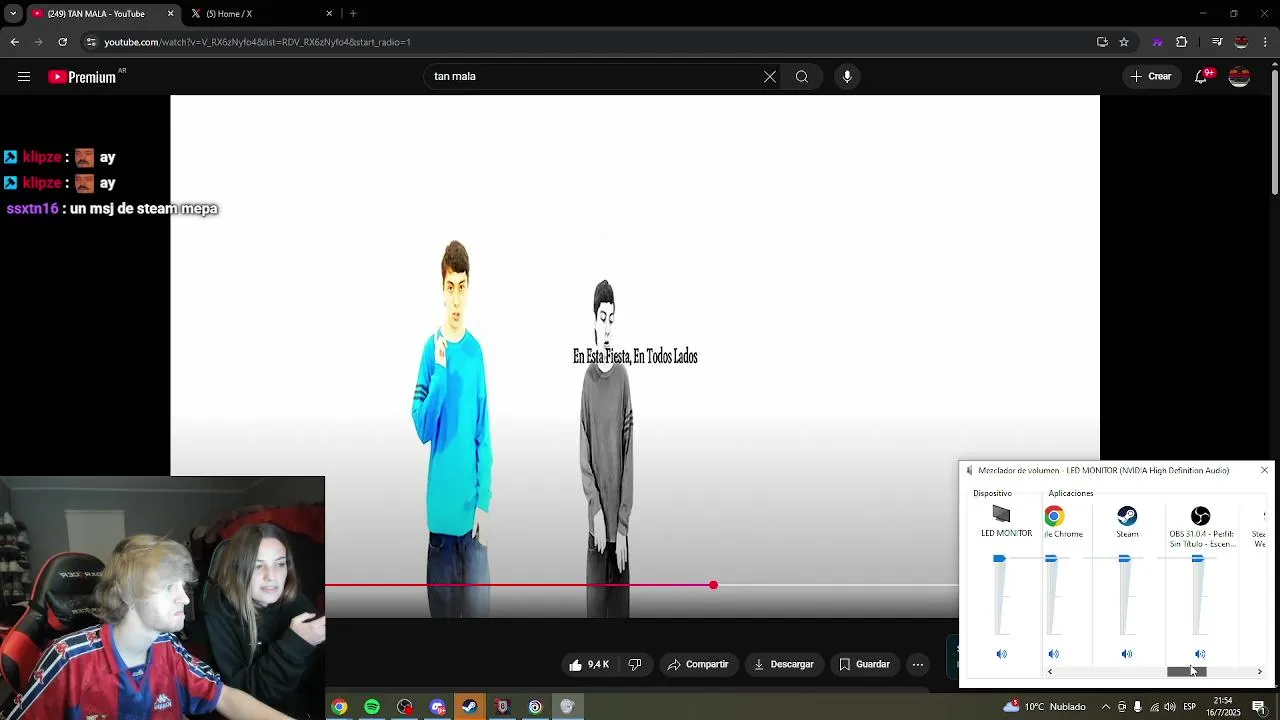Click the video progress bar scrubber
This screenshot has height=720, width=1280.
pos(713,585)
